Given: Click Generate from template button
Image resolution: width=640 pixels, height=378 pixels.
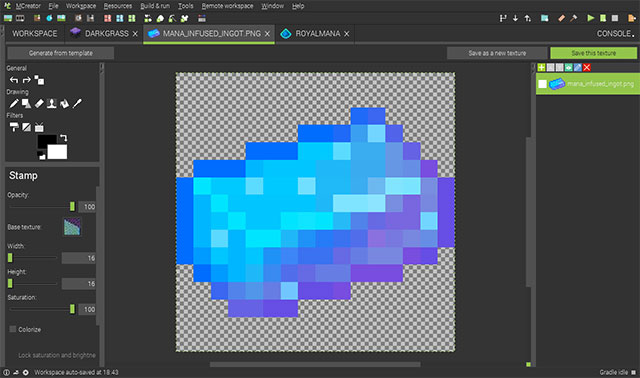Looking at the screenshot, I should 60,53.
